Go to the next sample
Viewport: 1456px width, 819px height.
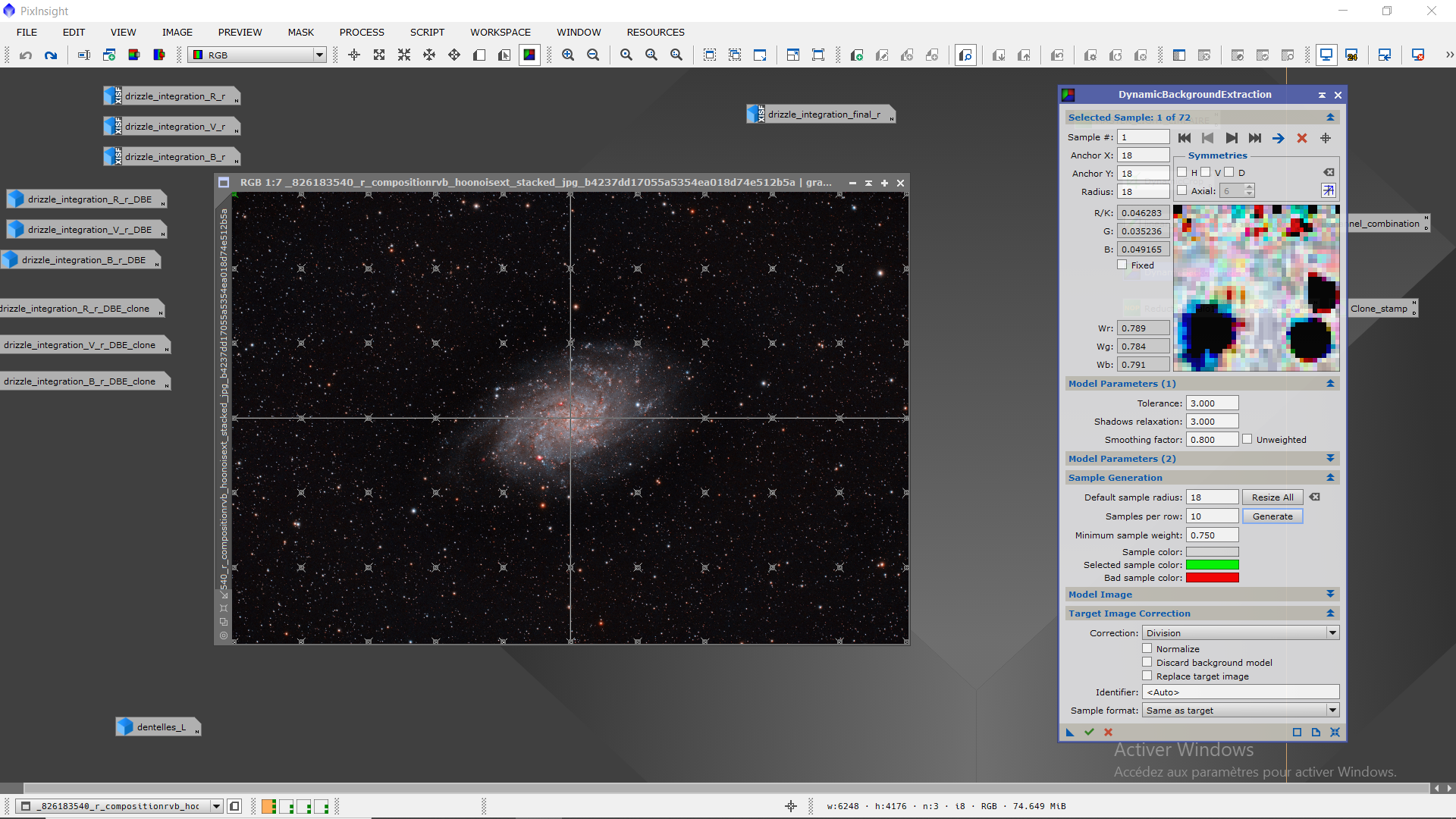click(1231, 138)
